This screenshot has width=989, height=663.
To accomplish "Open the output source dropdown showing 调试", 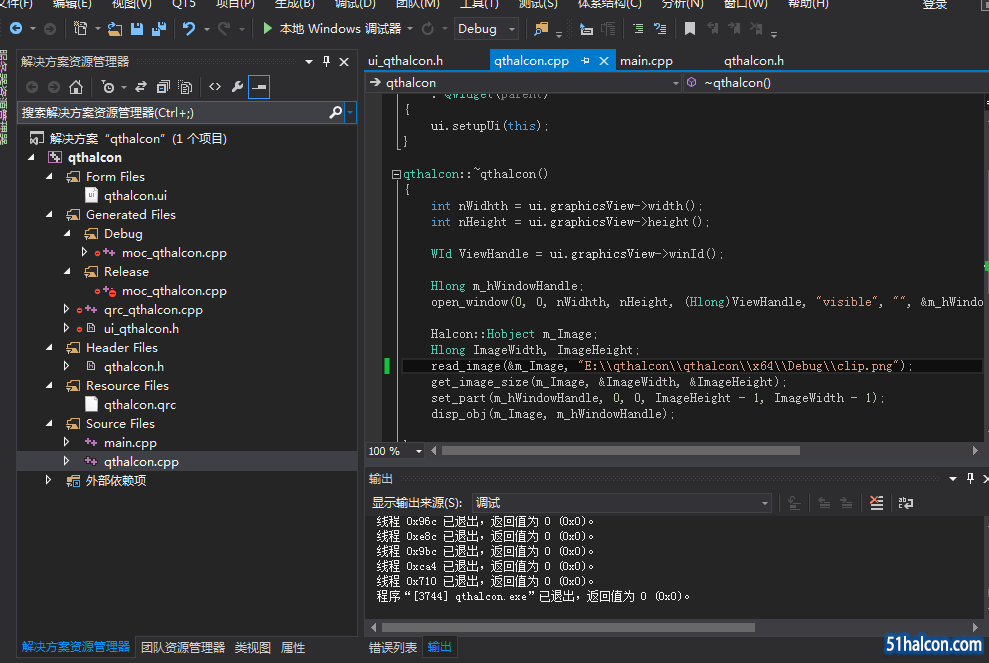I will (x=621, y=503).
